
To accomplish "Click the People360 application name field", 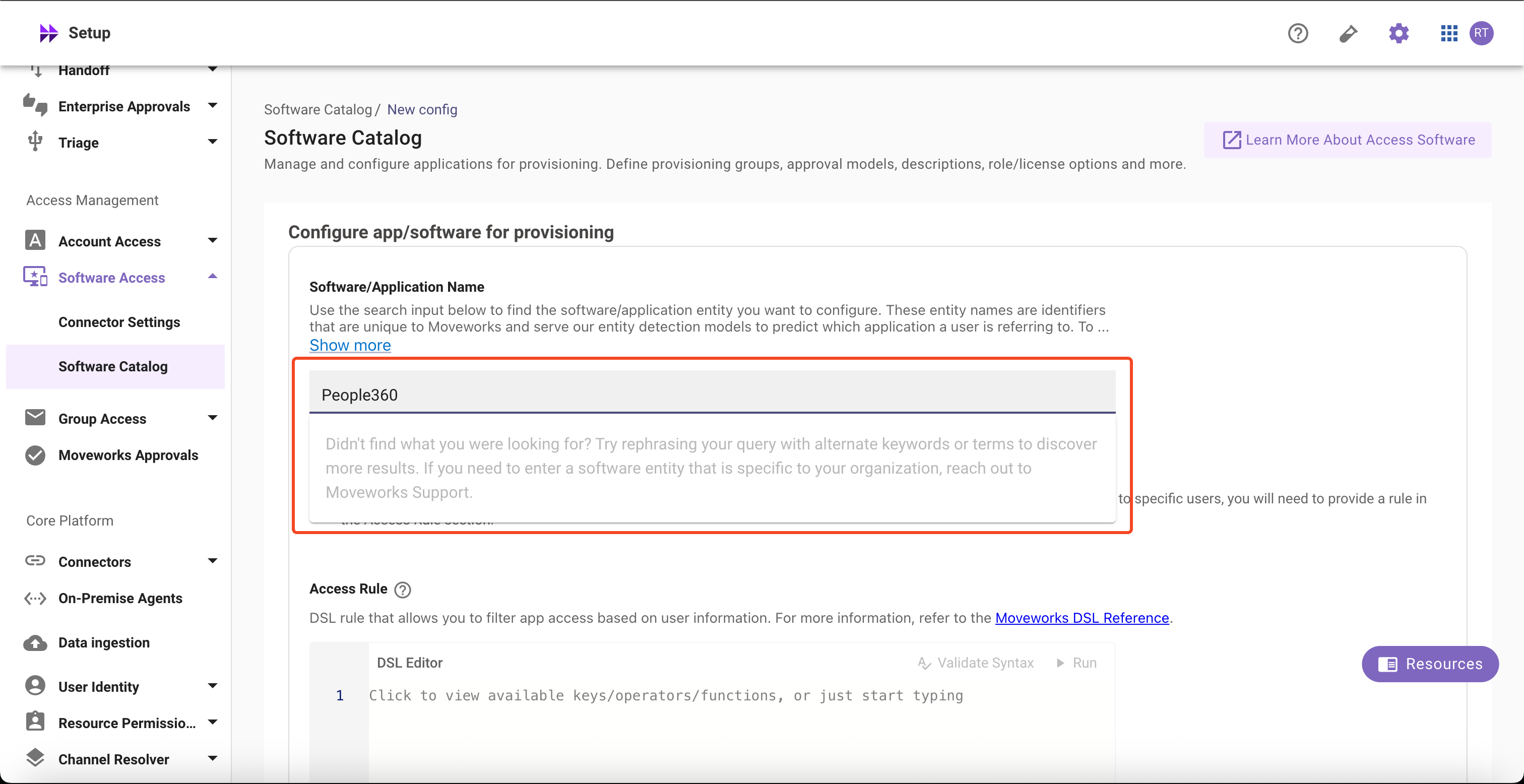I will (x=712, y=394).
